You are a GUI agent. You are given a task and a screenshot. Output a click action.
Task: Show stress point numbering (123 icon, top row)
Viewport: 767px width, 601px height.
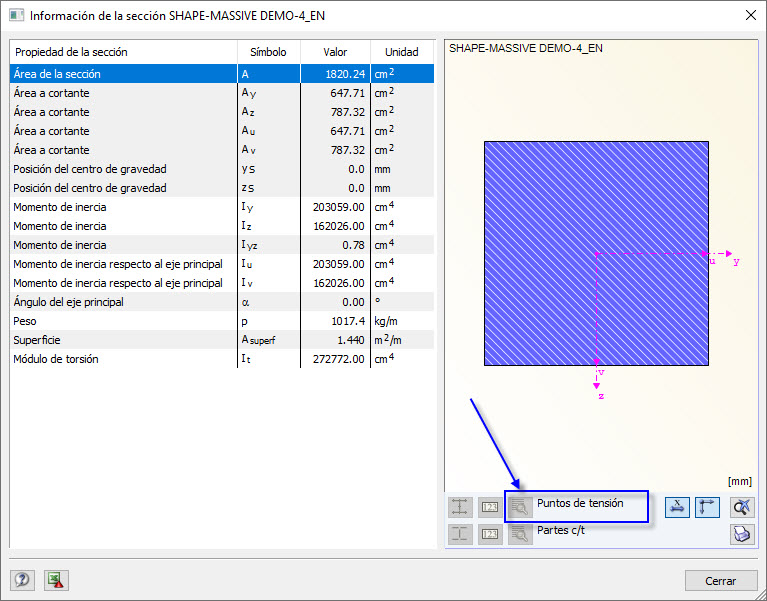(490, 507)
